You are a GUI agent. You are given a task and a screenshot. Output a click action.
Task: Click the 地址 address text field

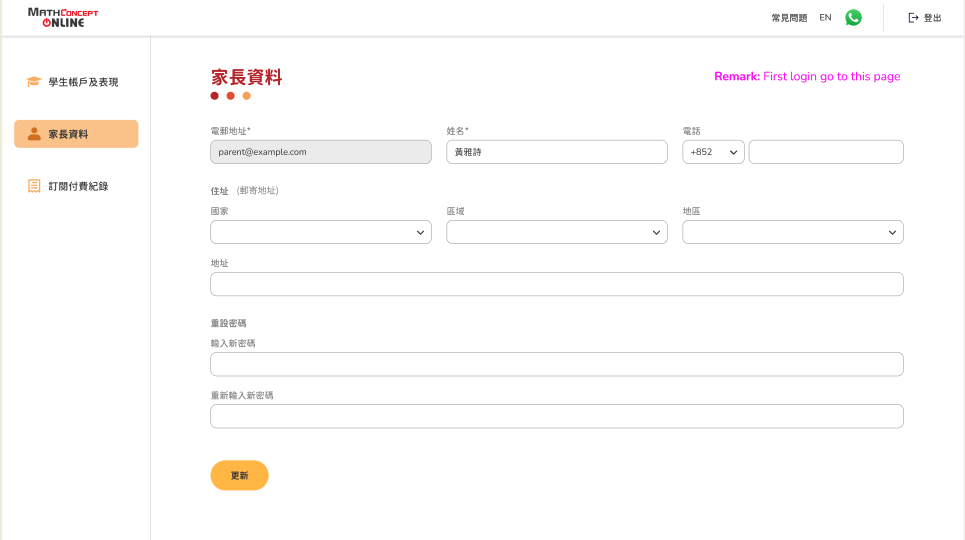pyautogui.click(x=556, y=284)
